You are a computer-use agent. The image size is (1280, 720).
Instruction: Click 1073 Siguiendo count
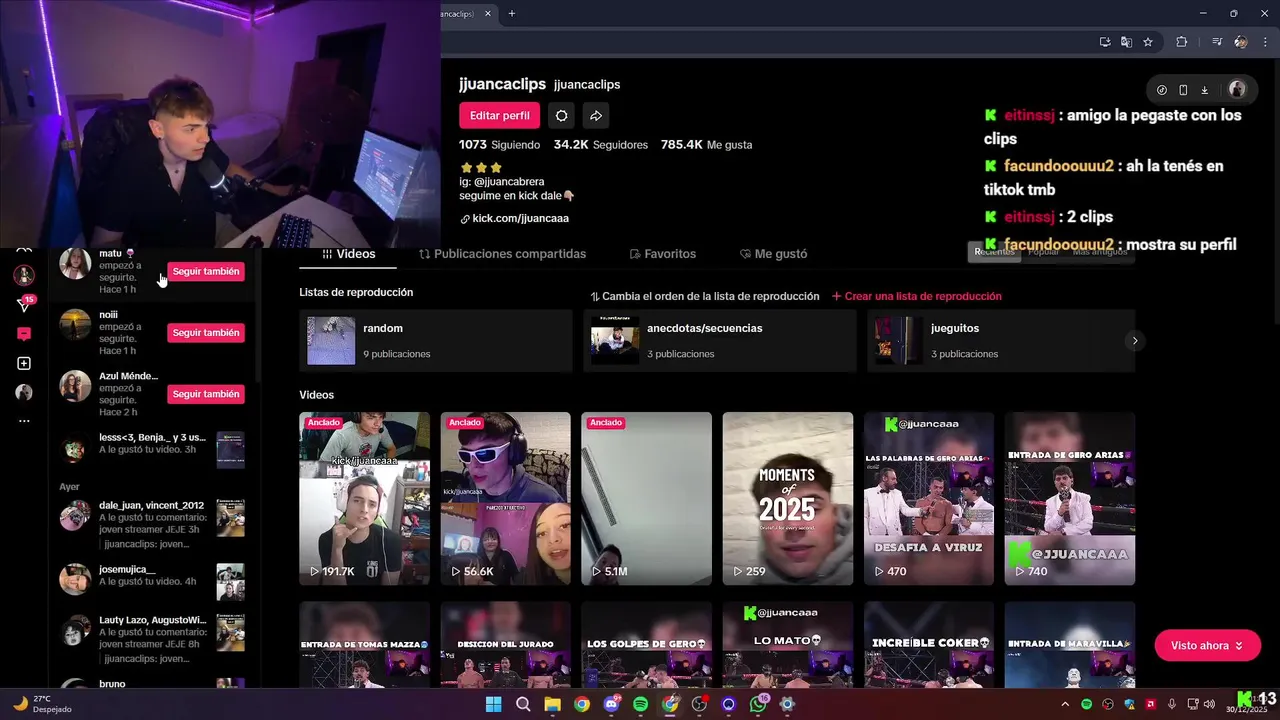pyautogui.click(x=499, y=145)
